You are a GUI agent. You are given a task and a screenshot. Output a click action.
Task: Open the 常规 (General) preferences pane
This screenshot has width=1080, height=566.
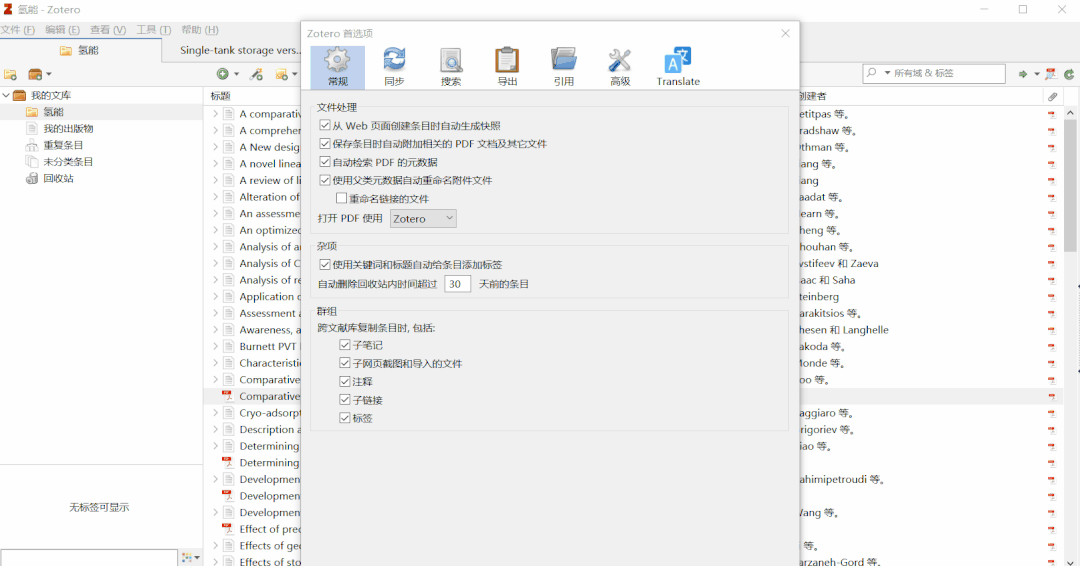338,67
